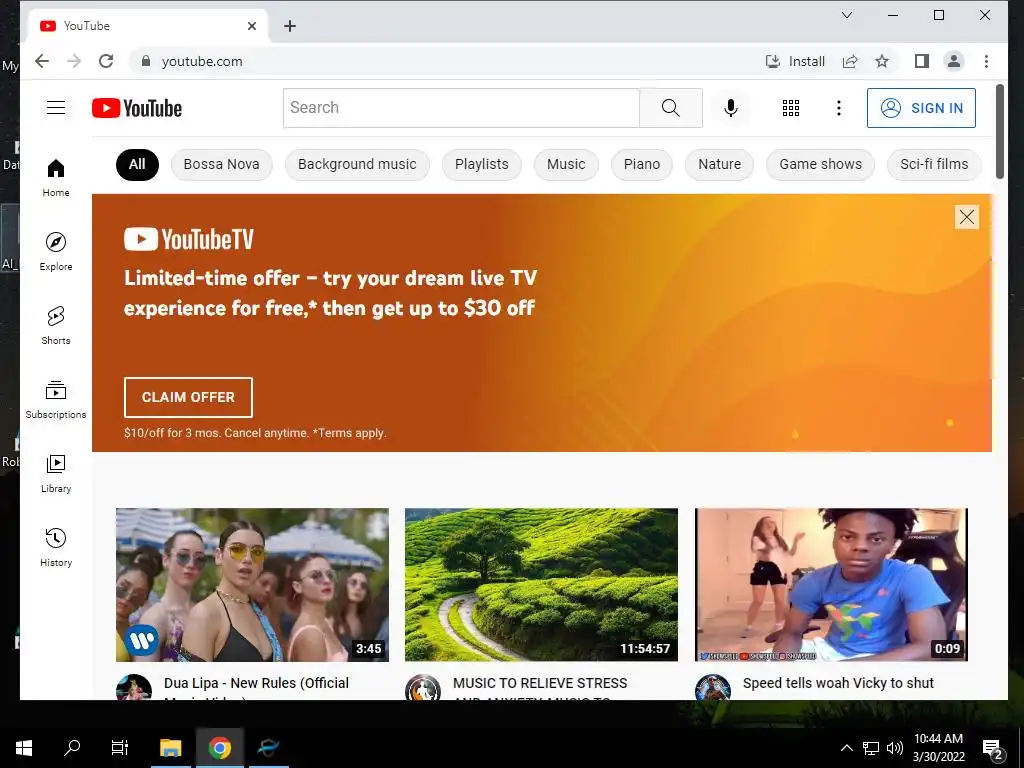
Task: Select the Music chip
Action: (566, 165)
